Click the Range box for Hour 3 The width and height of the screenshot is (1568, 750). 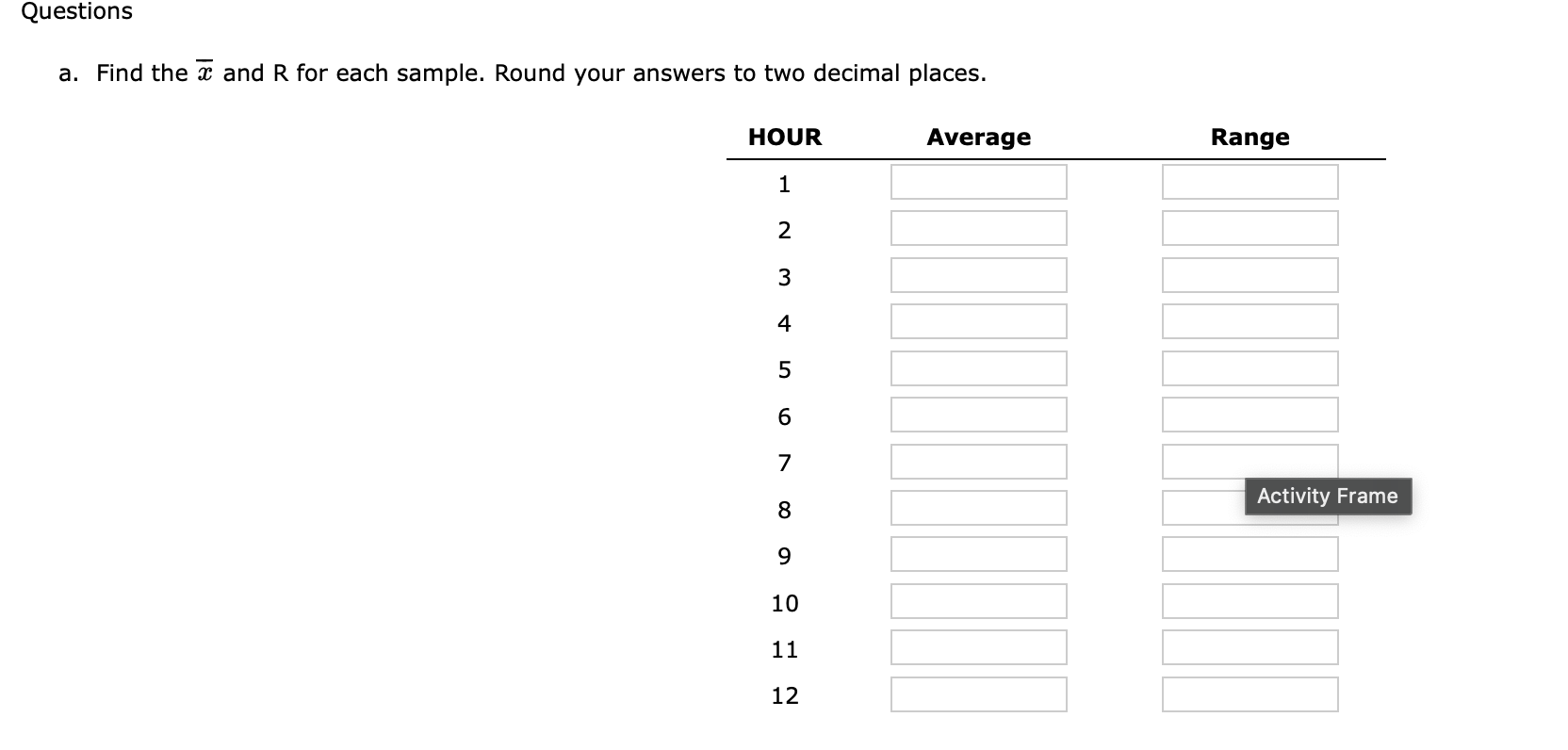1250,275
